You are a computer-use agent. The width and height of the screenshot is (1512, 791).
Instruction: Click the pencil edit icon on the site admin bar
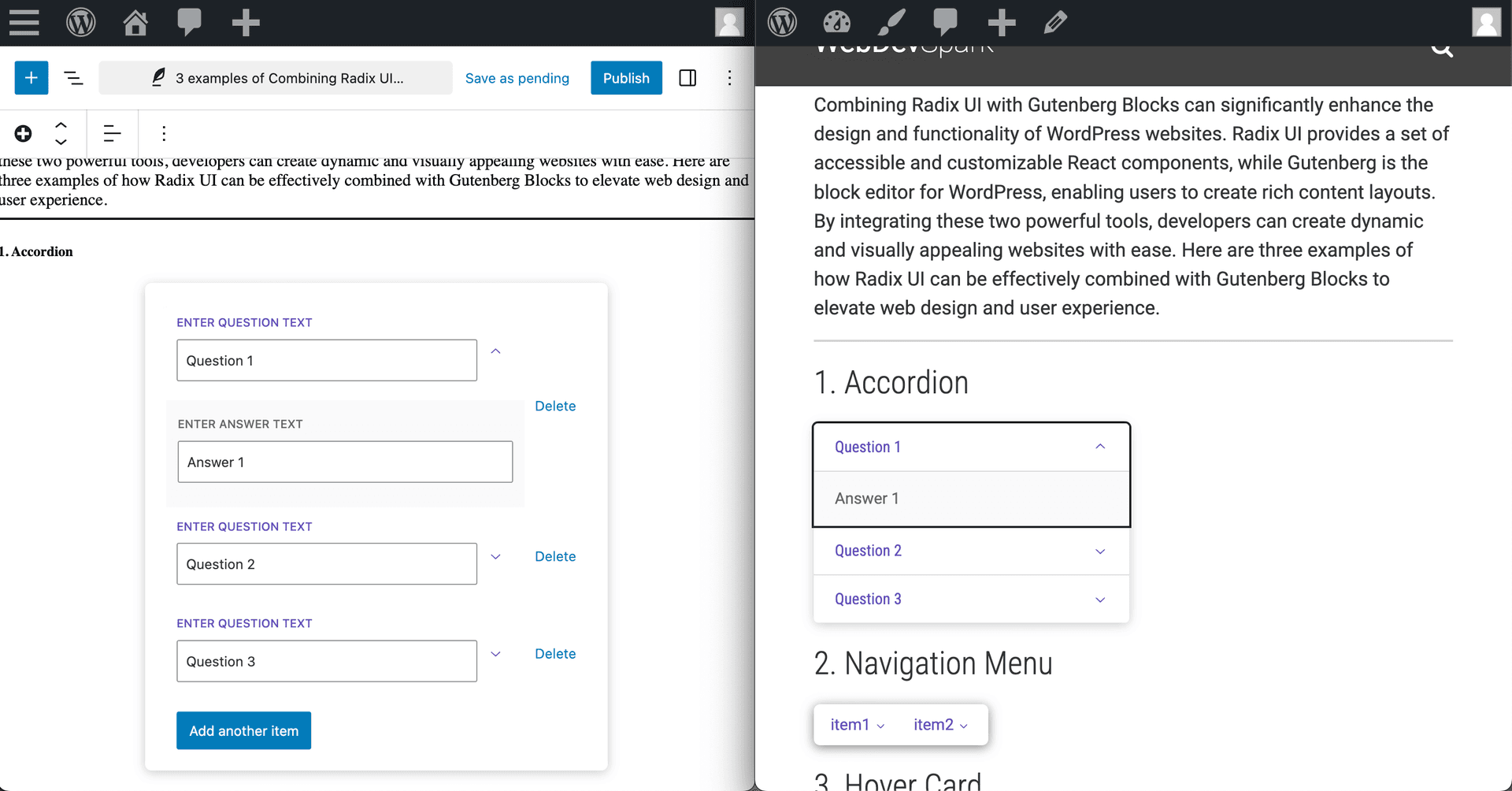(1055, 22)
